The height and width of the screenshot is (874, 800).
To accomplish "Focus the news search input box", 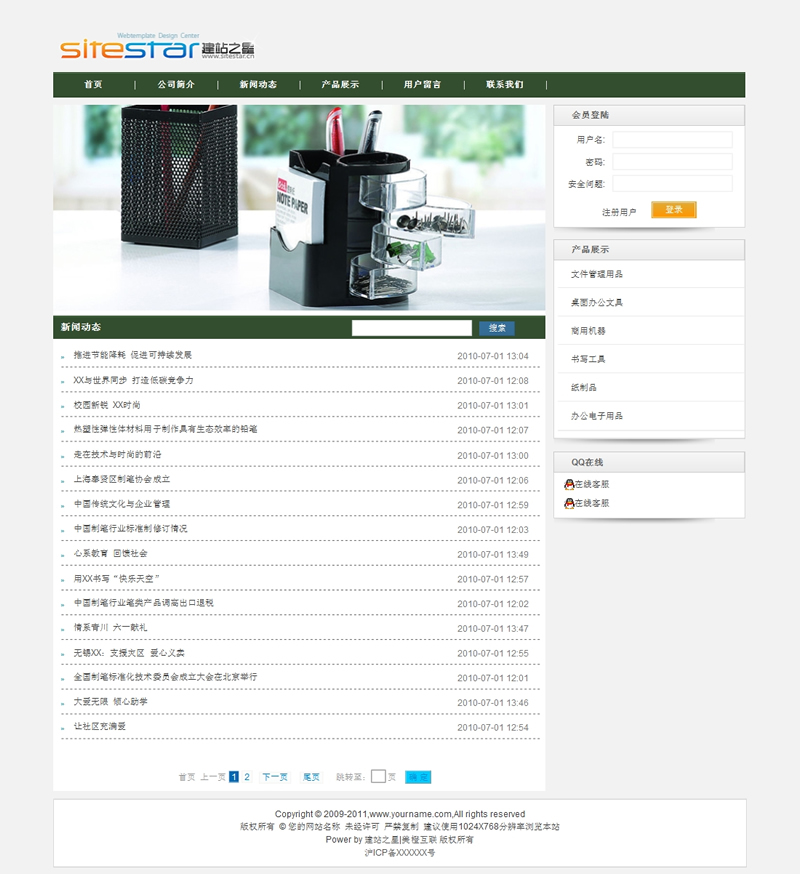I will pos(411,328).
